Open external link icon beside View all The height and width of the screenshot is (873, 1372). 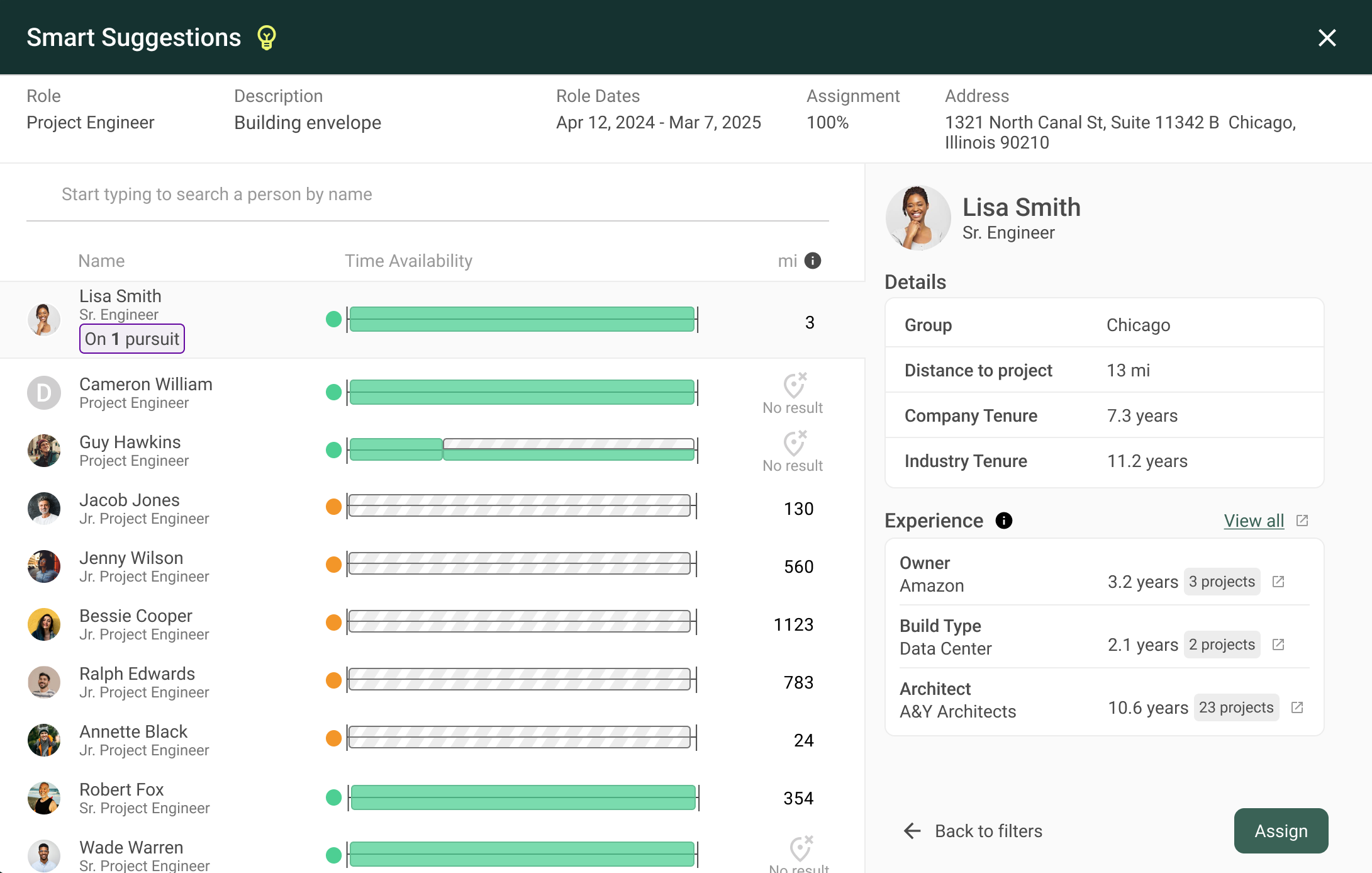(x=1302, y=521)
